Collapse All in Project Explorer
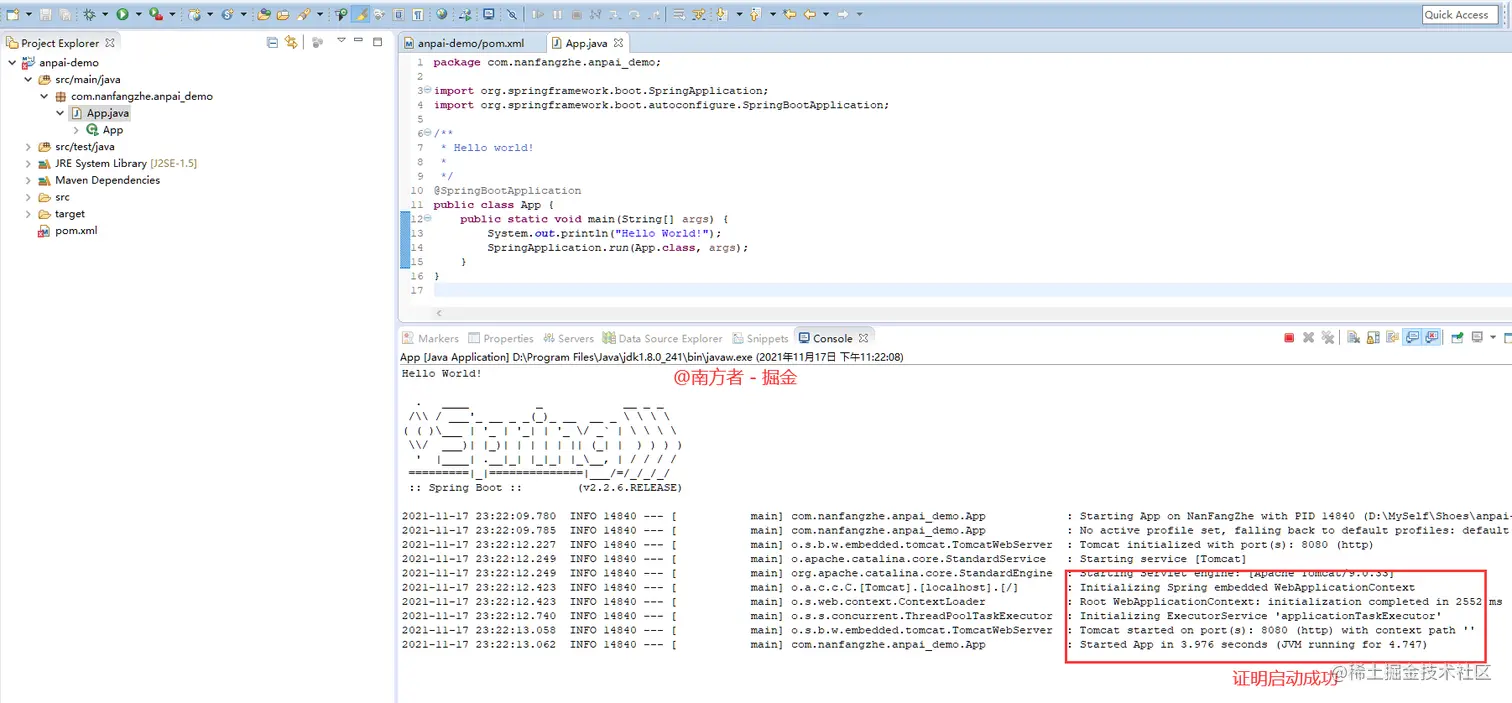This screenshot has height=703, width=1512. click(272, 42)
